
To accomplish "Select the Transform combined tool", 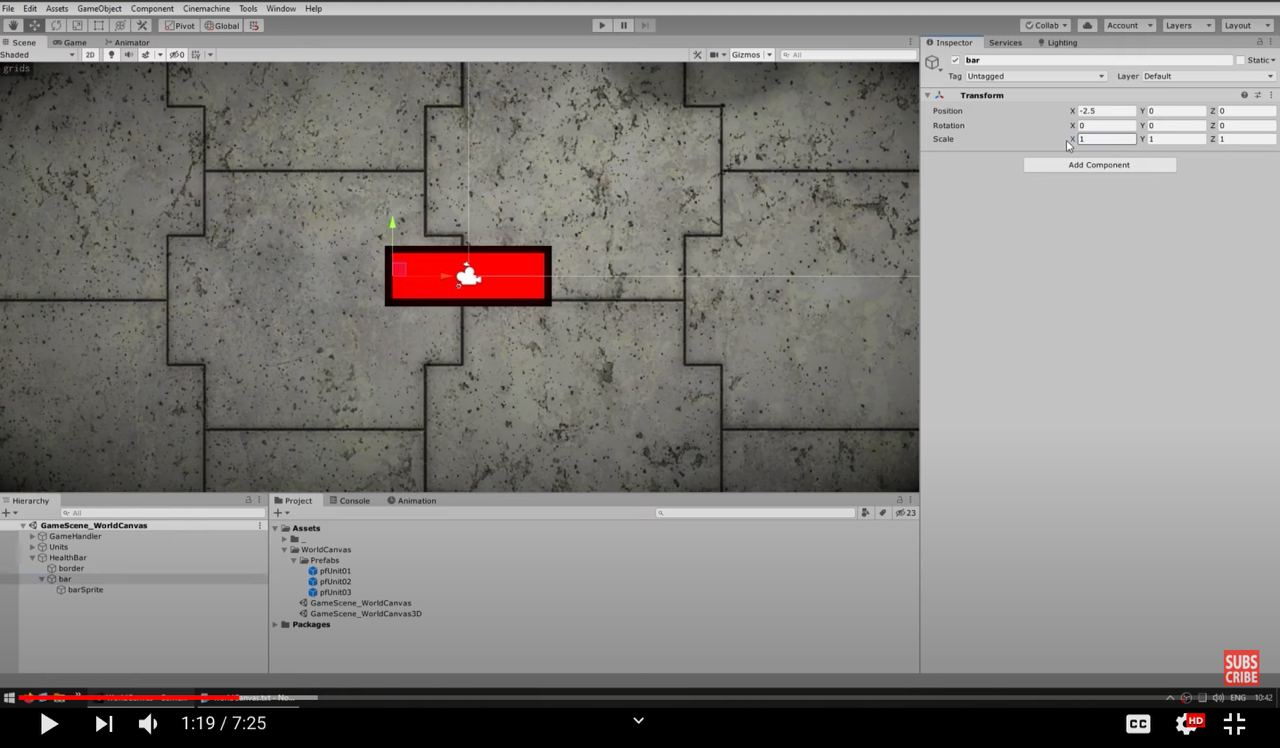I will point(120,25).
